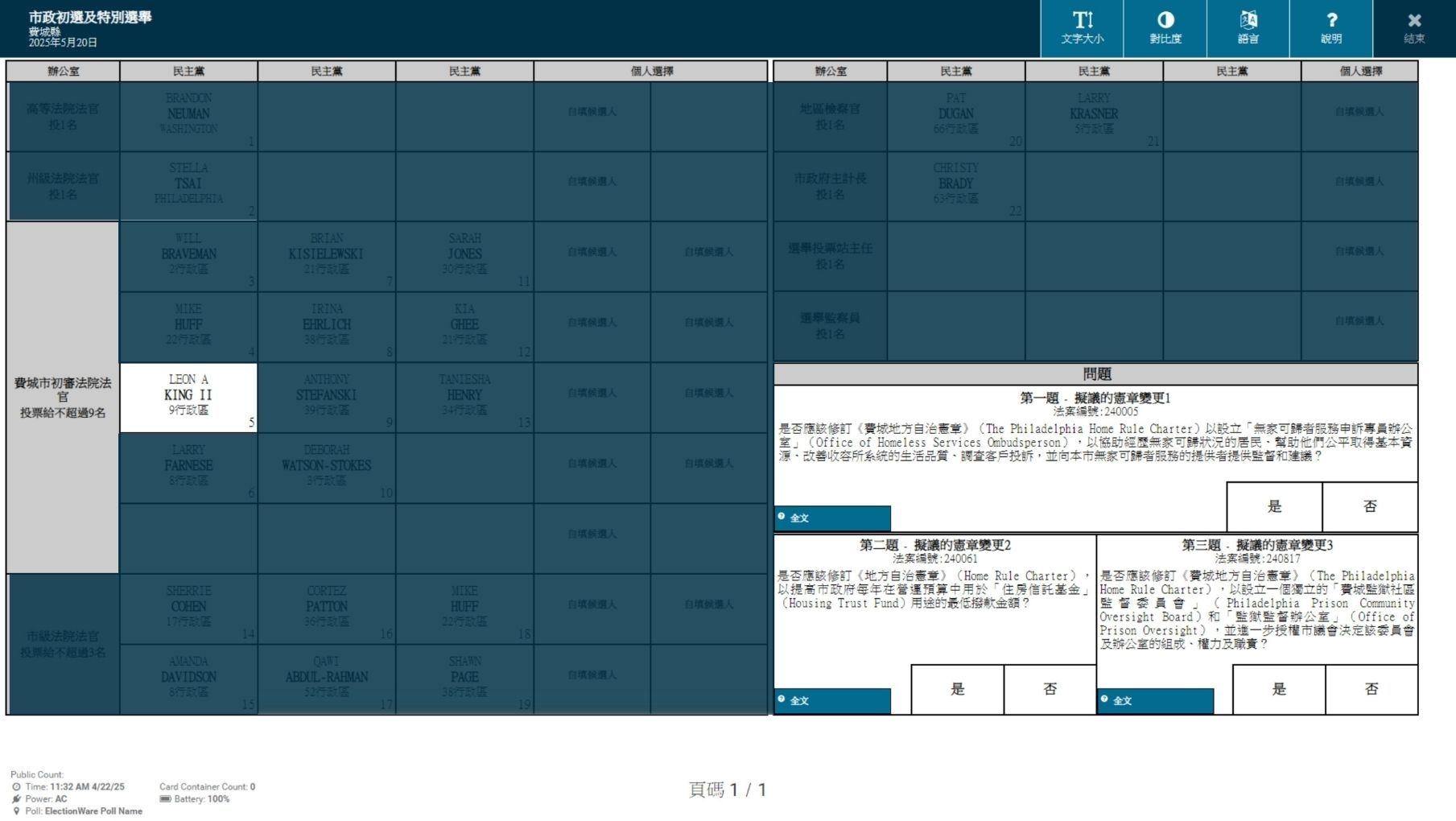Open the 說明 help screen
Screen dimensions: 1456x821
(1330, 28)
